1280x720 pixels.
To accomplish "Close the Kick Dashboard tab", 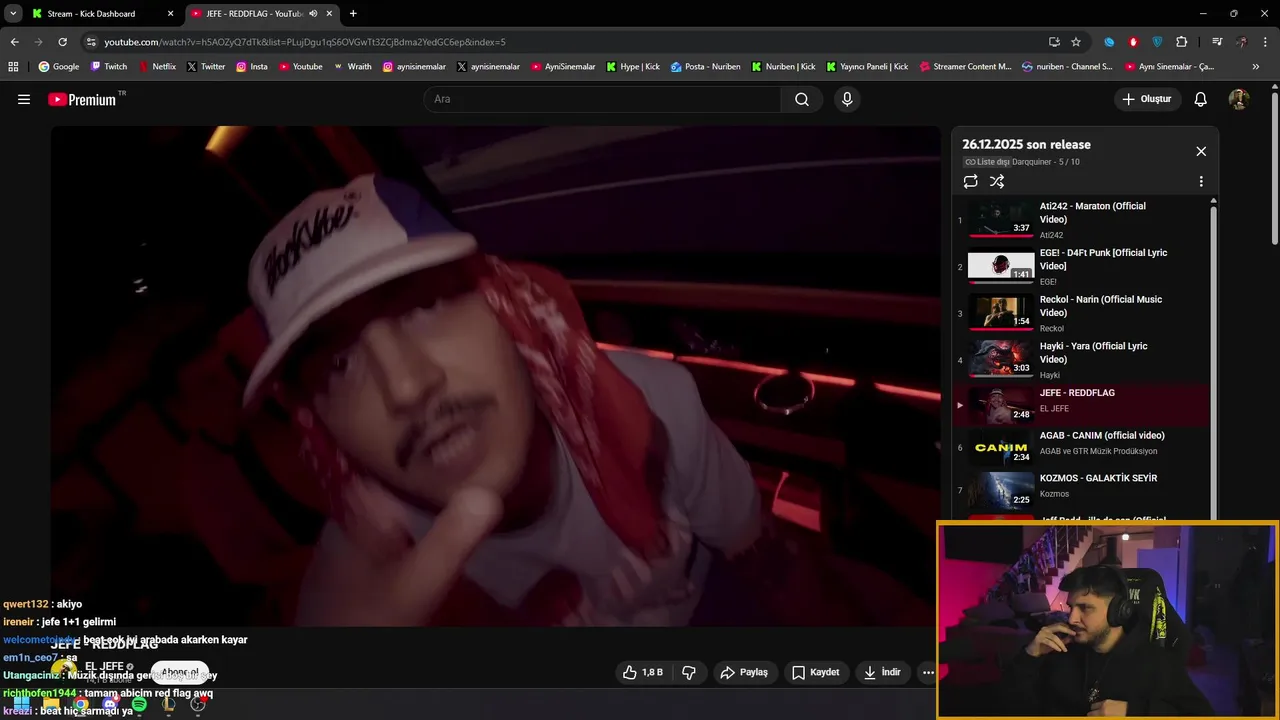I will click(170, 14).
